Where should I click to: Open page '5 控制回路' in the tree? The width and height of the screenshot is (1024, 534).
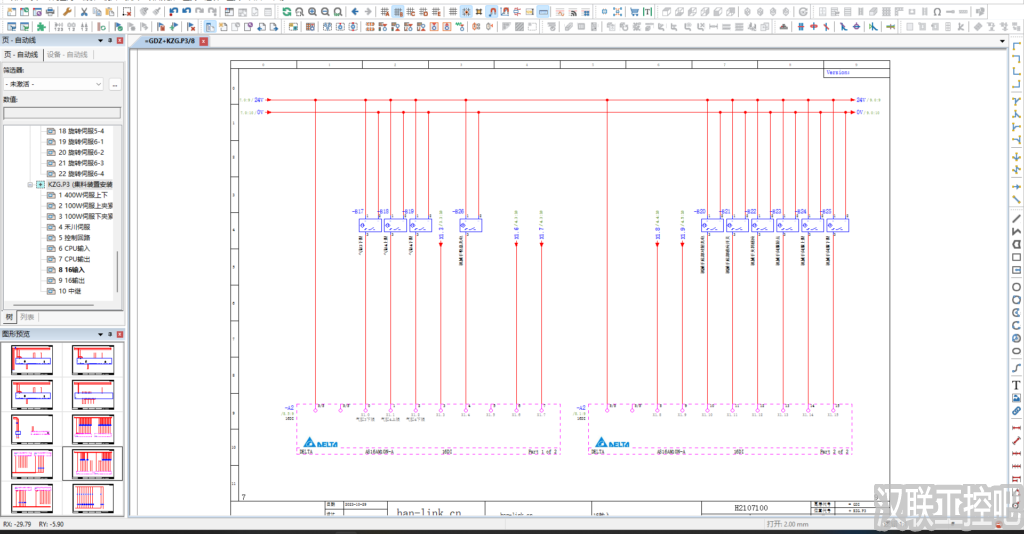point(74,238)
